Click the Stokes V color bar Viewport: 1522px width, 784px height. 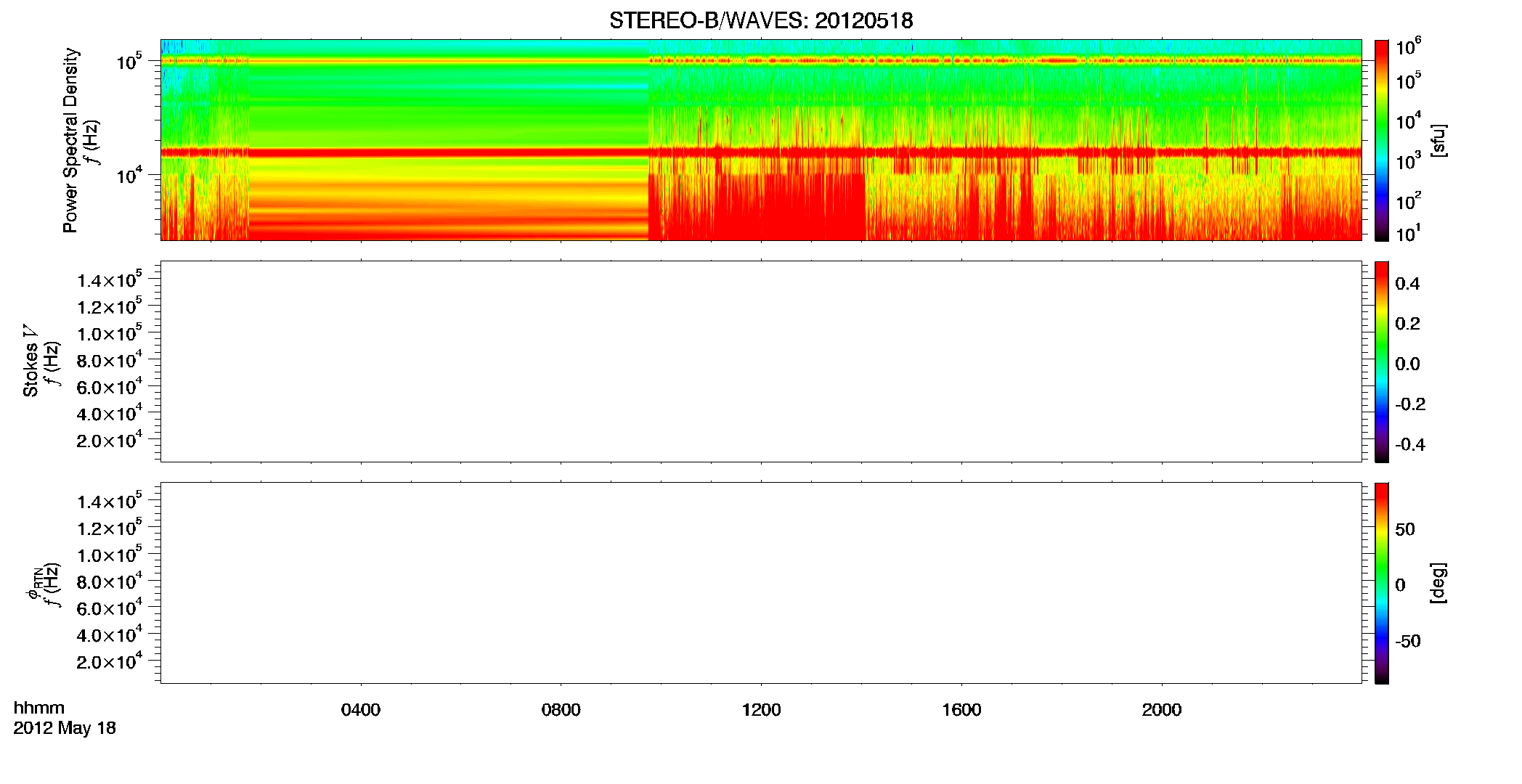click(x=1381, y=362)
